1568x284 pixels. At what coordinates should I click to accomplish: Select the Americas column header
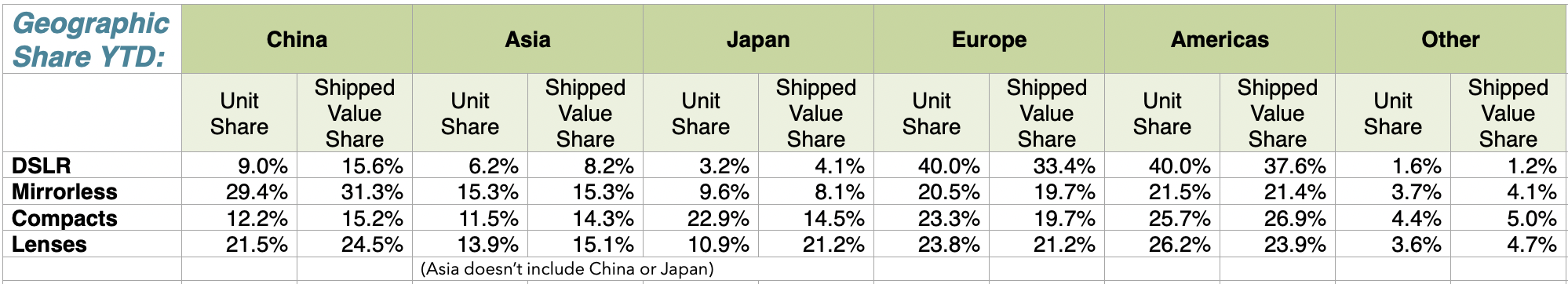click(1220, 39)
